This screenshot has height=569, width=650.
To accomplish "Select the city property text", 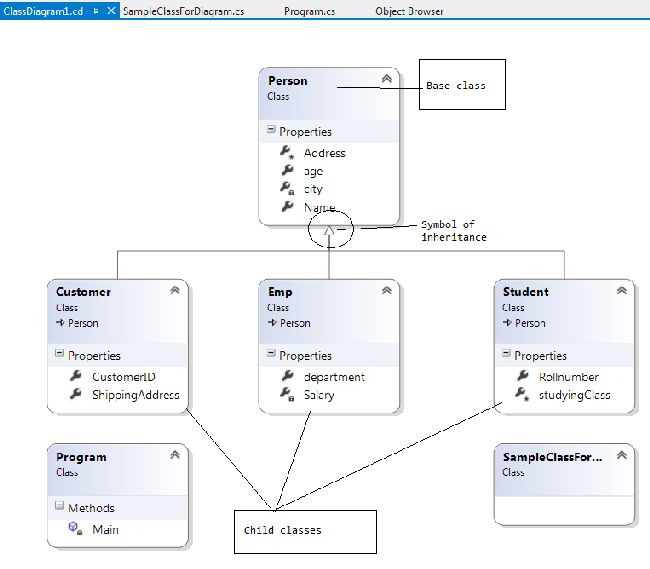I will coord(313,189).
